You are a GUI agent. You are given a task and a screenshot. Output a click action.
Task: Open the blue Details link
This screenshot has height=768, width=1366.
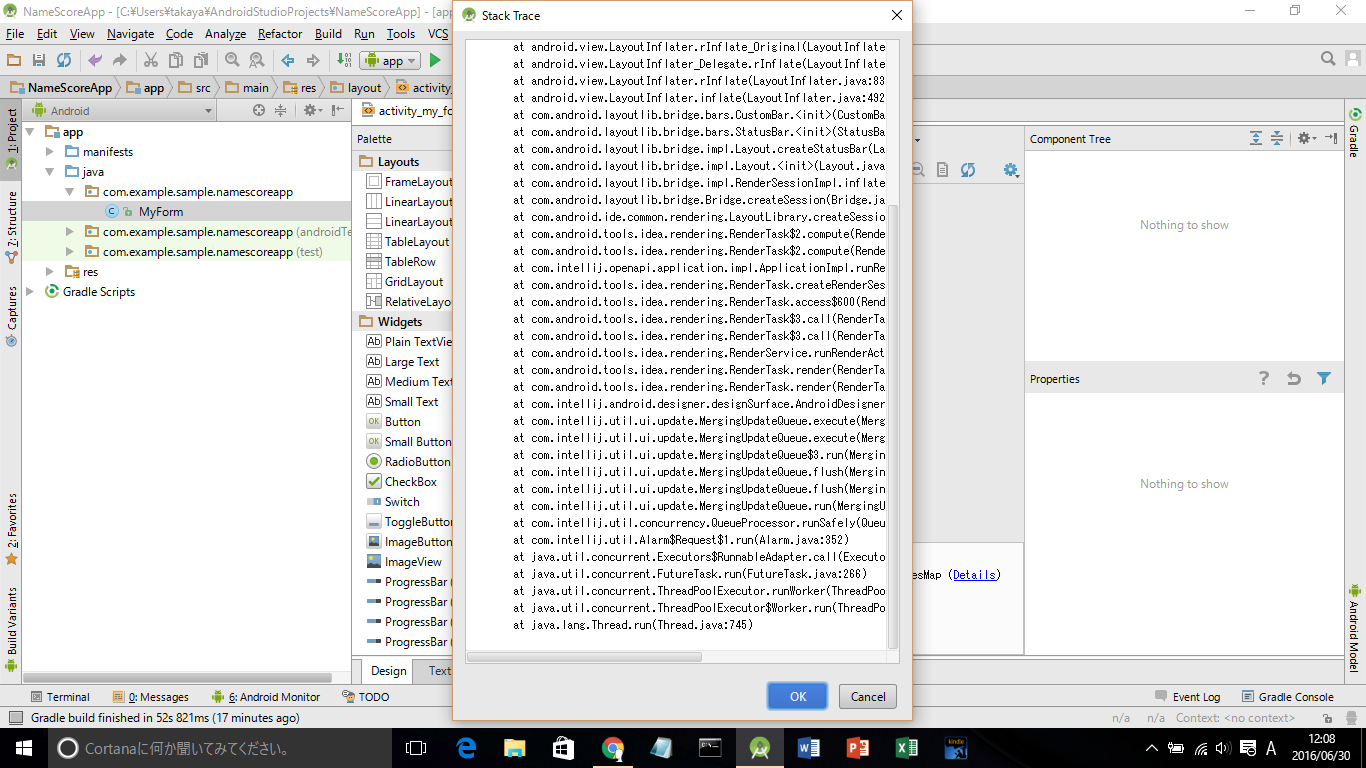point(974,574)
